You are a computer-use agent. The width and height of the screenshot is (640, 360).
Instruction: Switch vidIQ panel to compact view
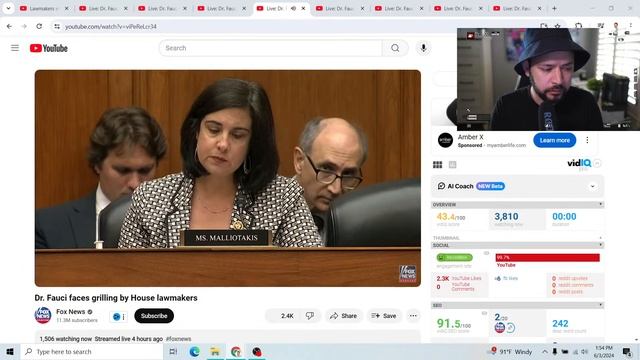tap(452, 164)
